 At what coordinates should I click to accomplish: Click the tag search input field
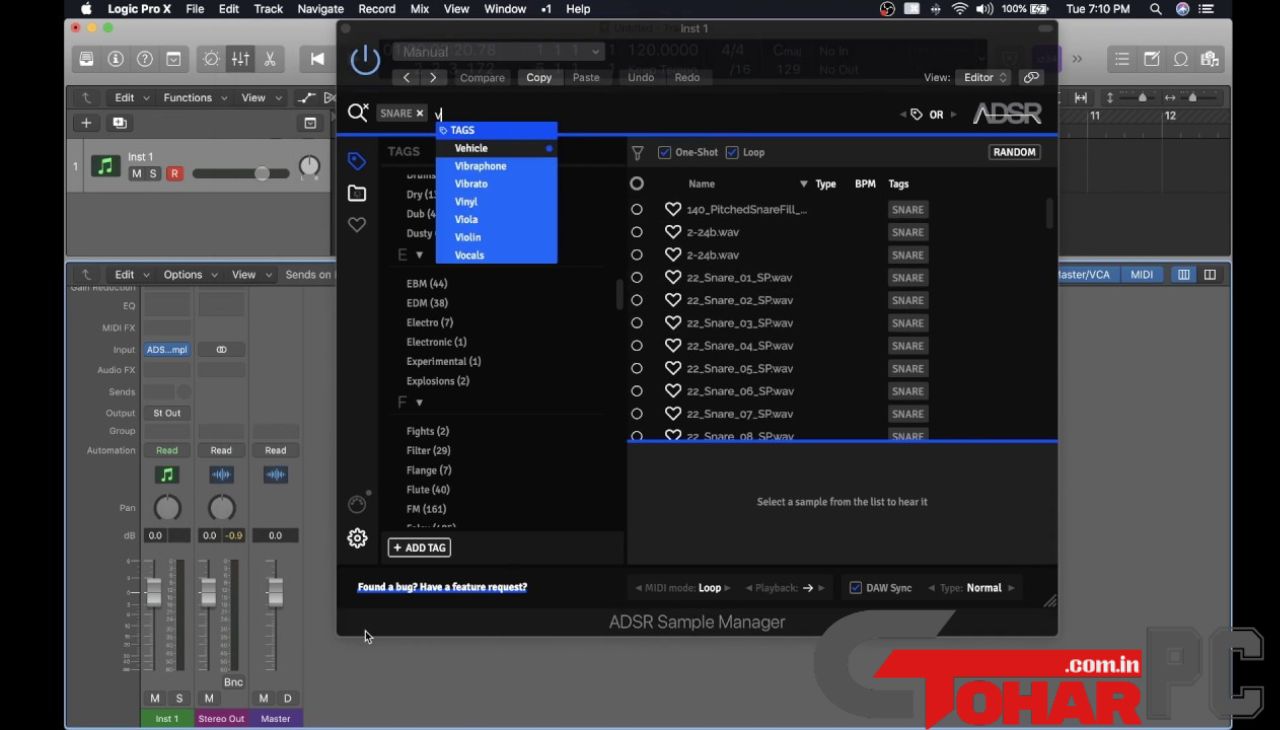(x=660, y=113)
